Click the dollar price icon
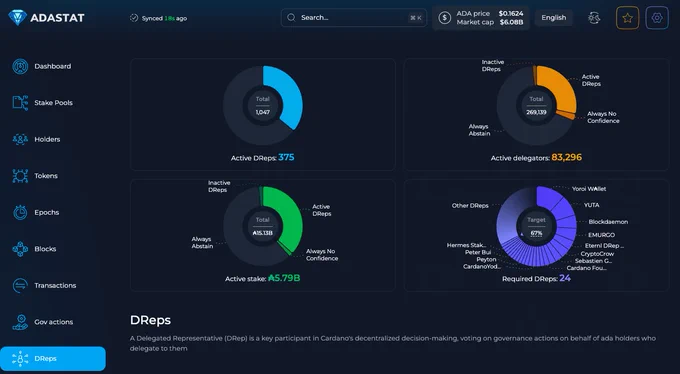The height and width of the screenshot is (374, 680). (445, 18)
